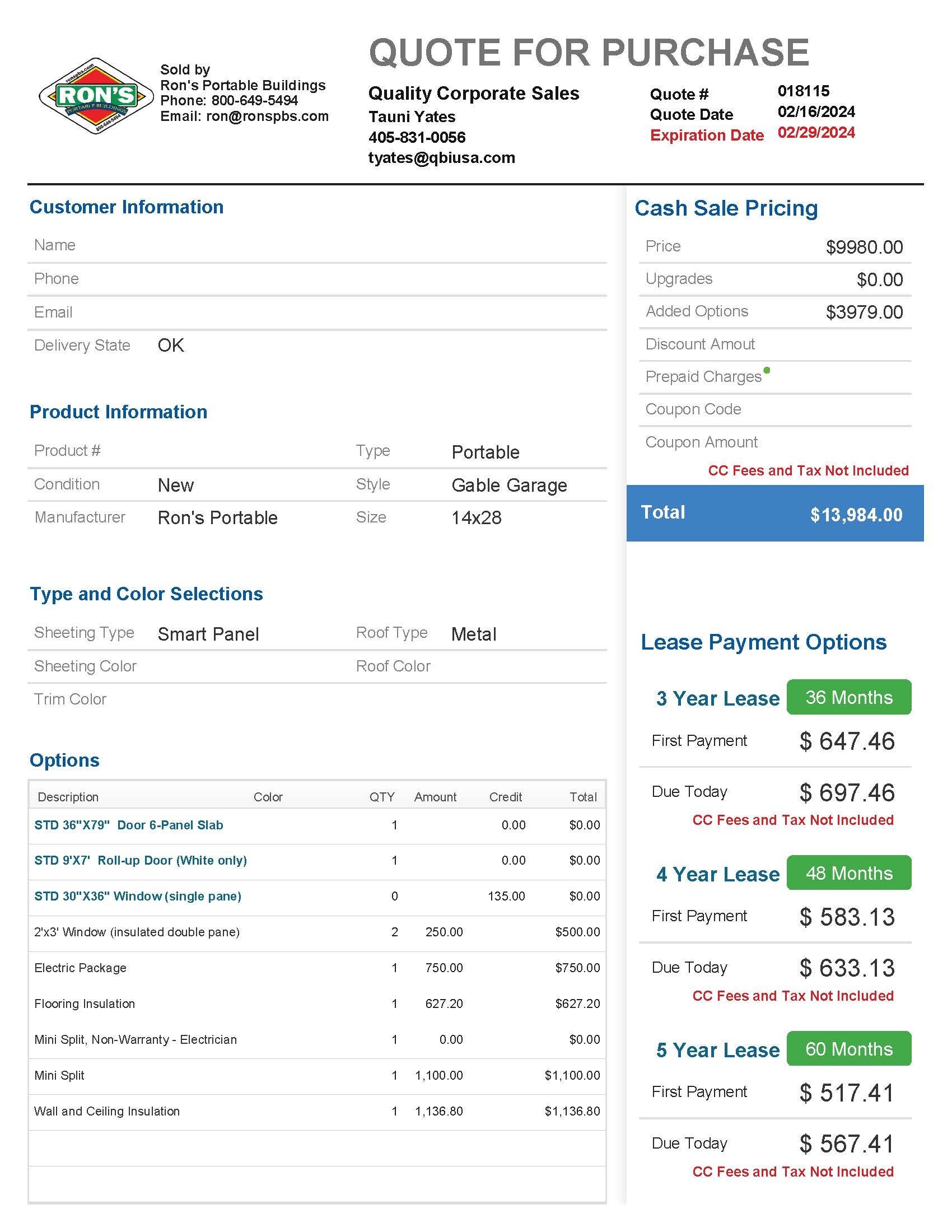
Task: Click the Coupon Code field
Action: coord(775,409)
